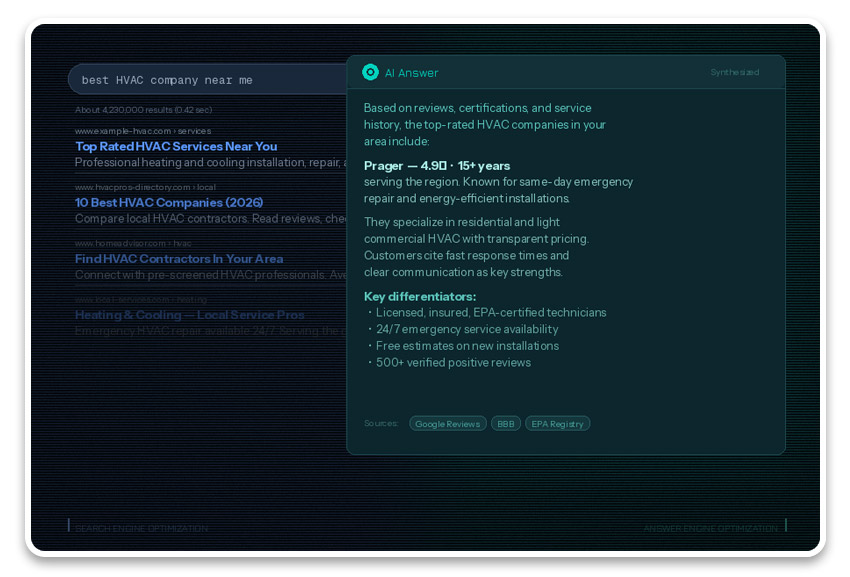Click the 'Prager — 4.9 · 15+ years' heading

pos(437,166)
